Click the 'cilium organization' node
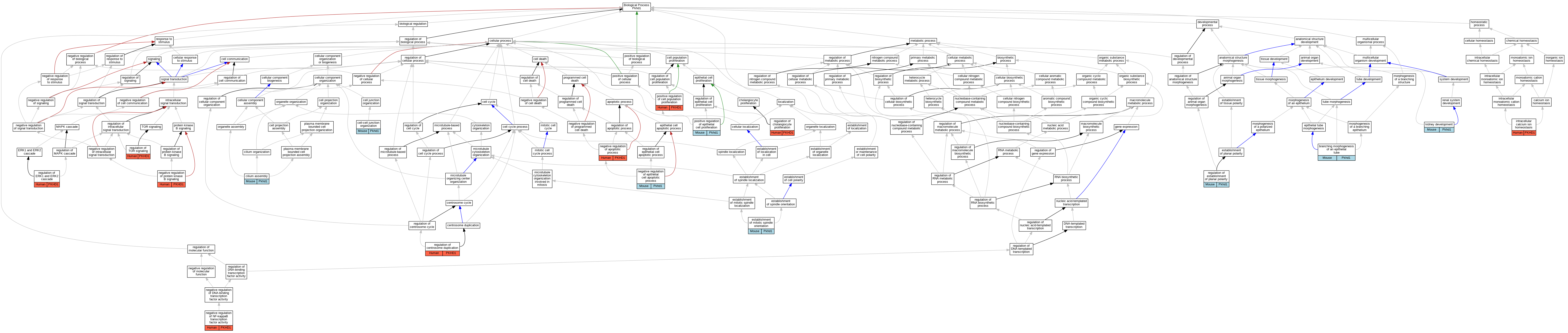1568x333 pixels. 257,152
